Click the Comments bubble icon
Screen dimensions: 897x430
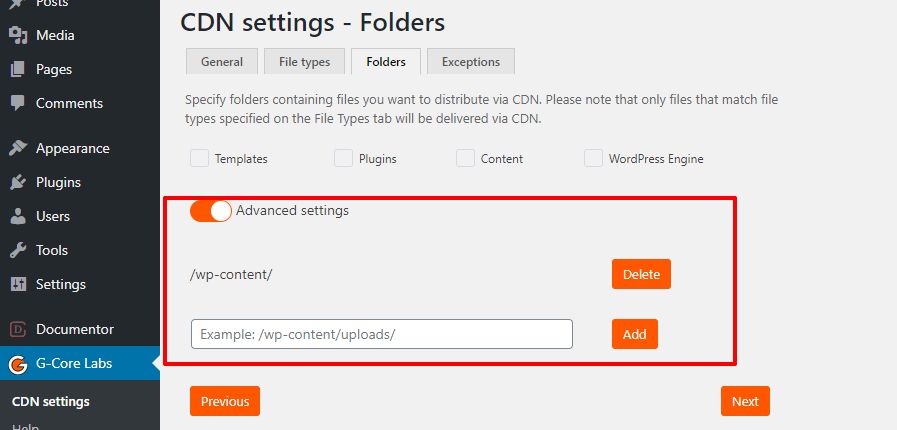pos(18,103)
